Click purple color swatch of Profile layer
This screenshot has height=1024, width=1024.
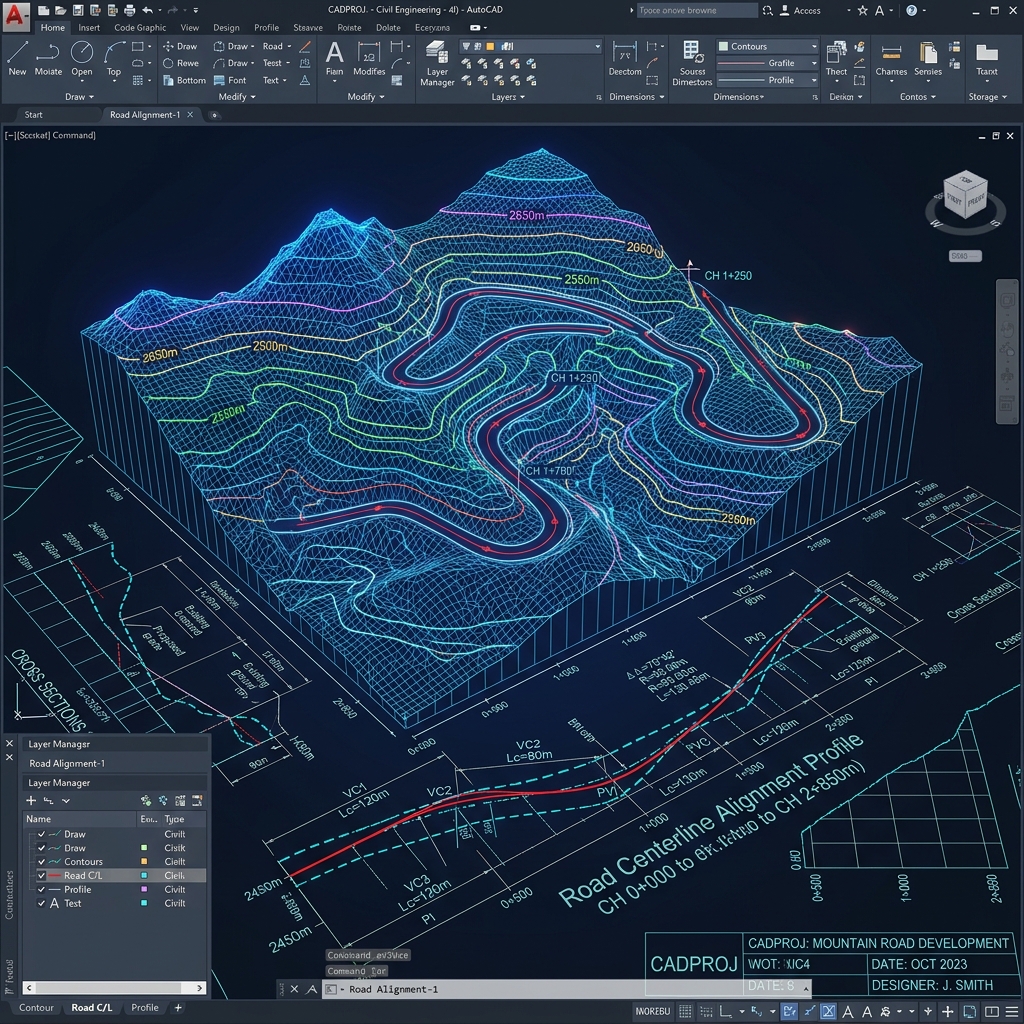pyautogui.click(x=144, y=889)
